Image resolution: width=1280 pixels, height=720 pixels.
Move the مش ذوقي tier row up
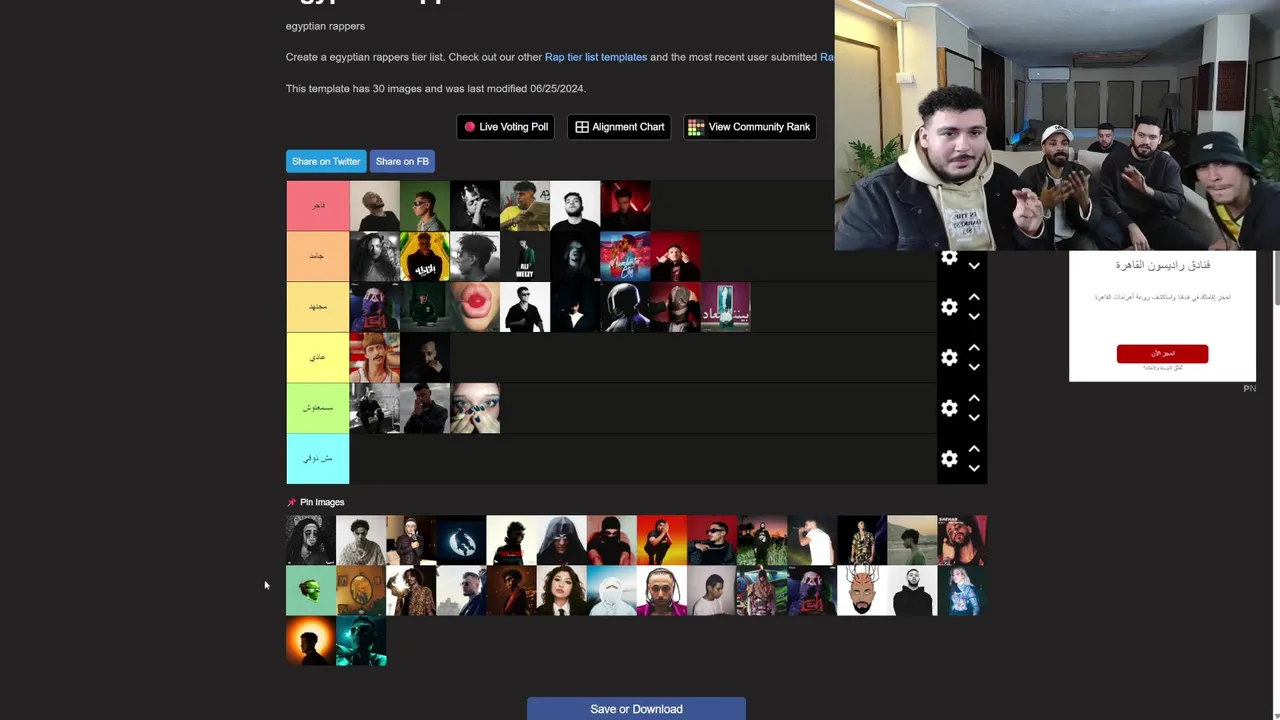point(974,449)
